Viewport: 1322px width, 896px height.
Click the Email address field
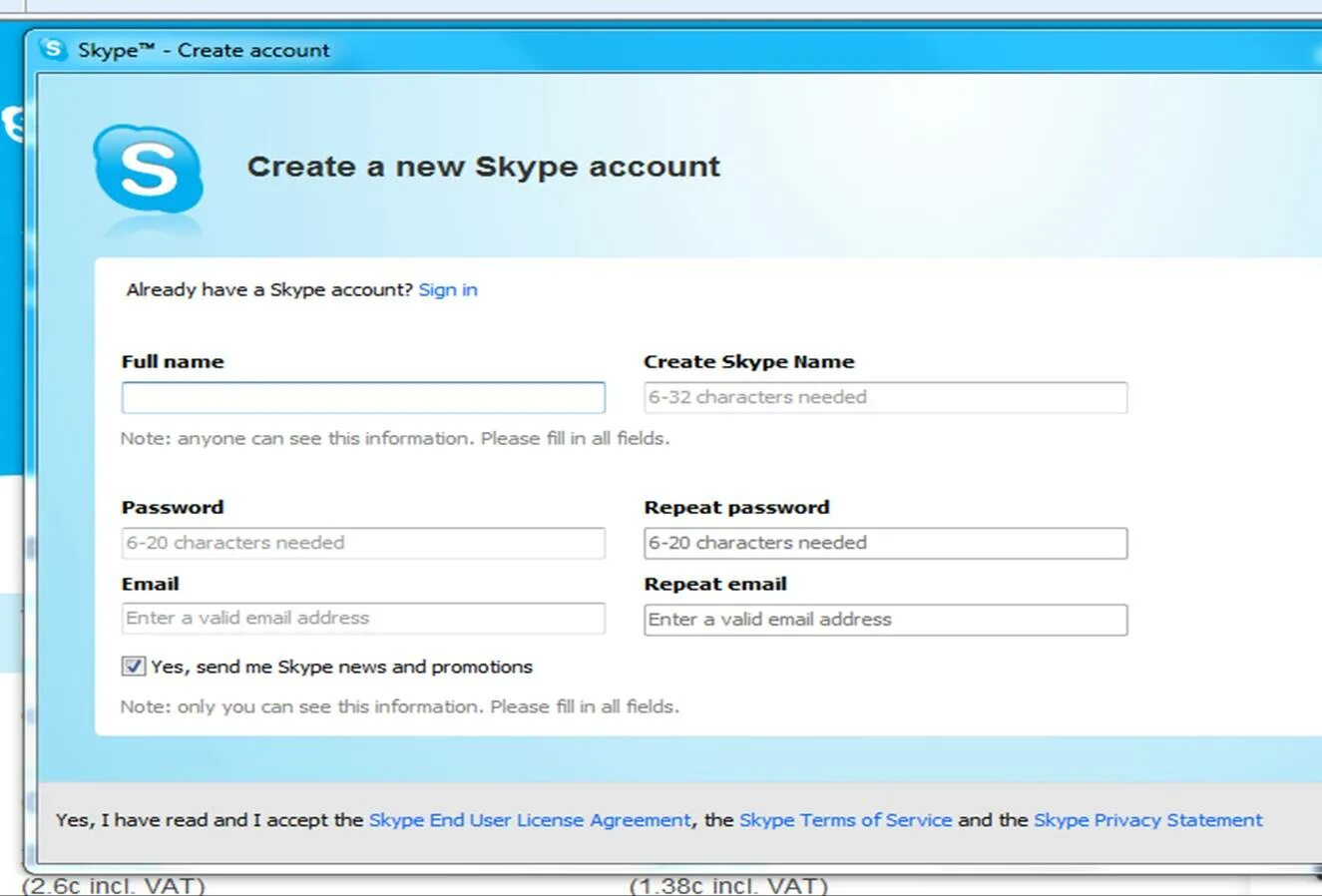tap(363, 618)
